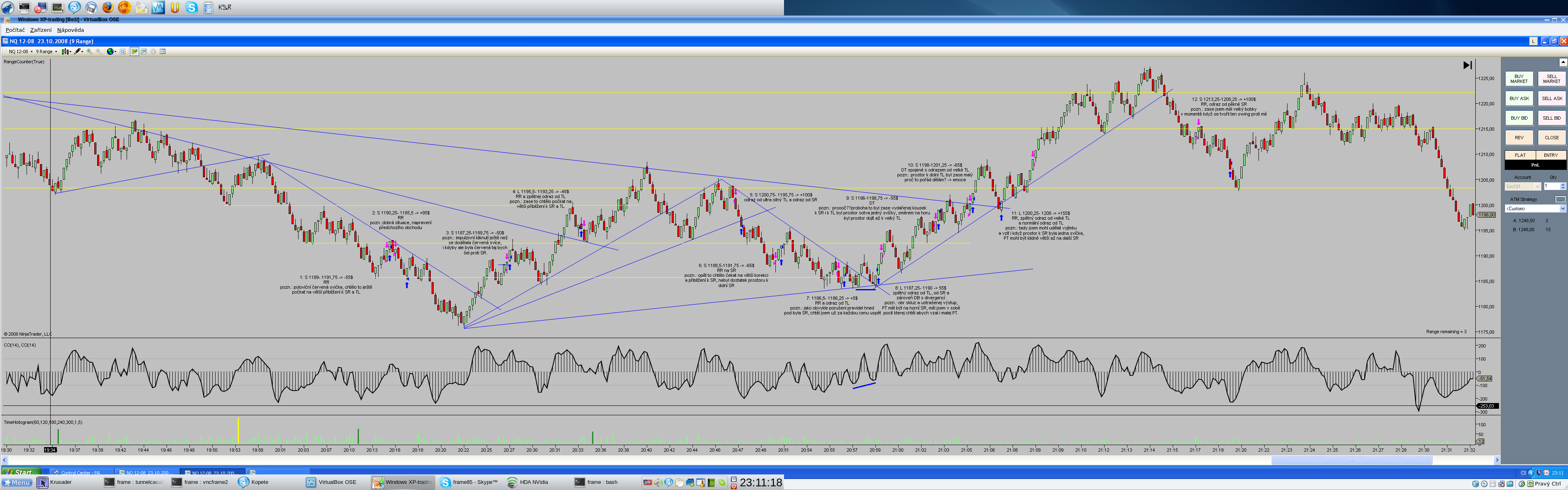
Task: Launch Firefox from the top panel
Action: (x=108, y=7)
